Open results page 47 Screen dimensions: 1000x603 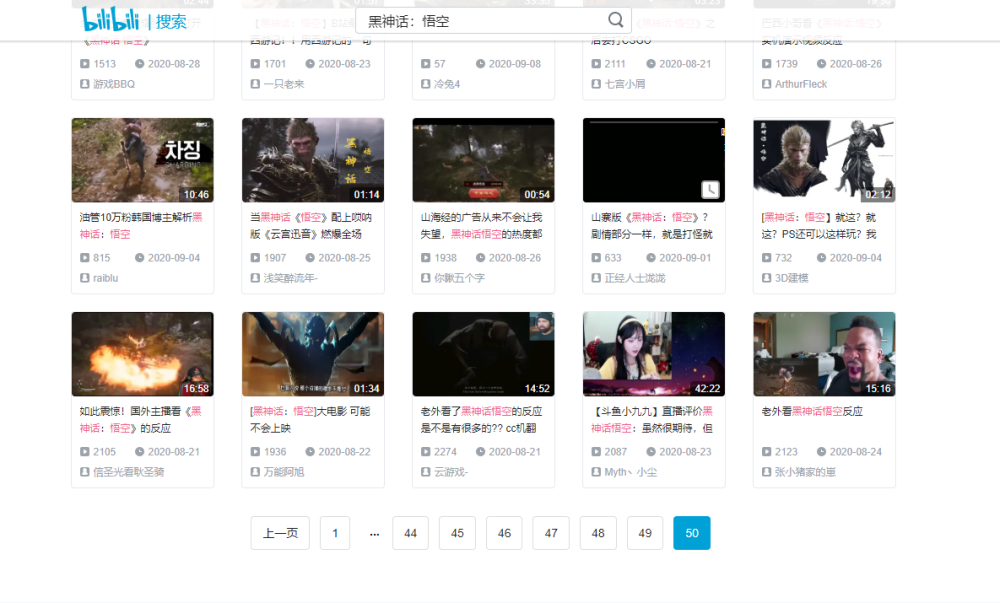(551, 533)
